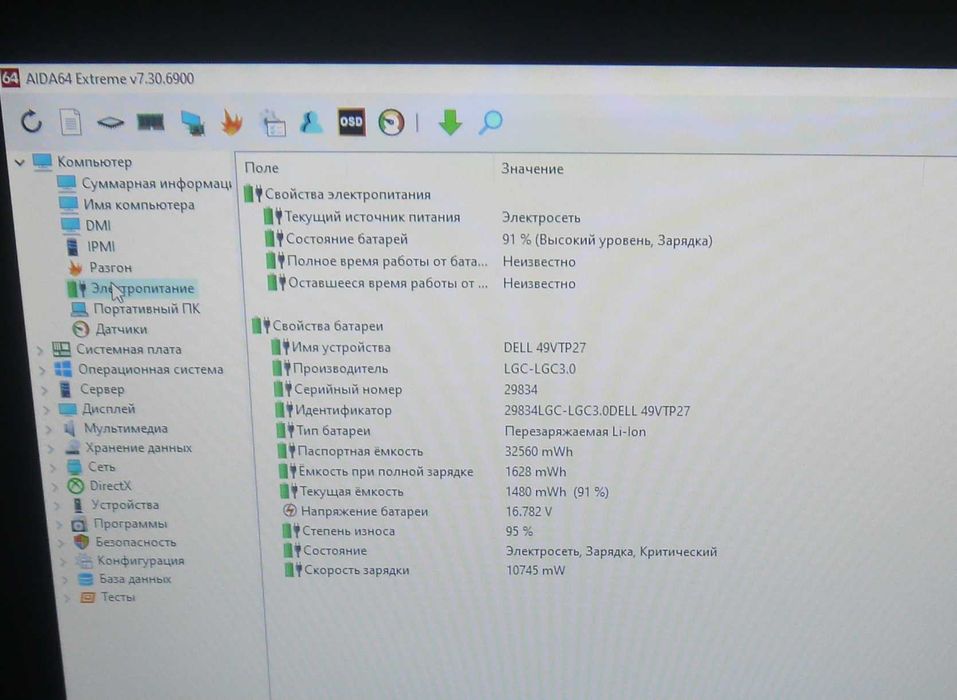Open the DMI tree item
The height and width of the screenshot is (700, 957).
coord(86,225)
